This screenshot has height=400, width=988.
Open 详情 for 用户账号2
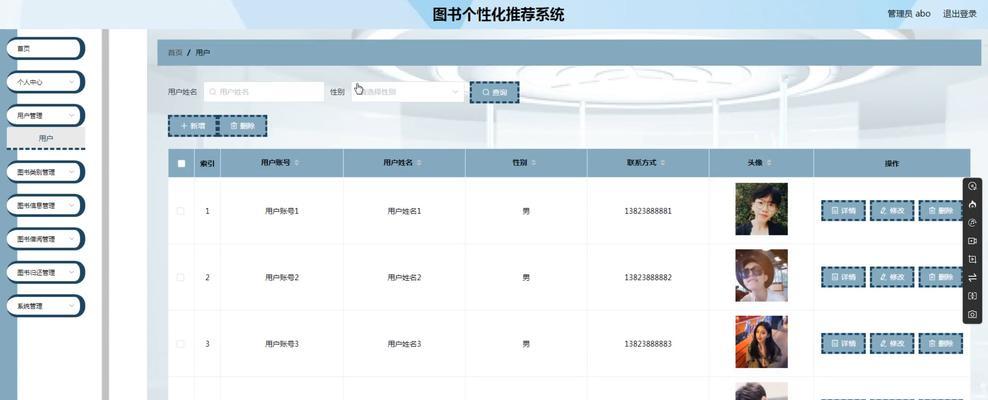click(x=843, y=277)
